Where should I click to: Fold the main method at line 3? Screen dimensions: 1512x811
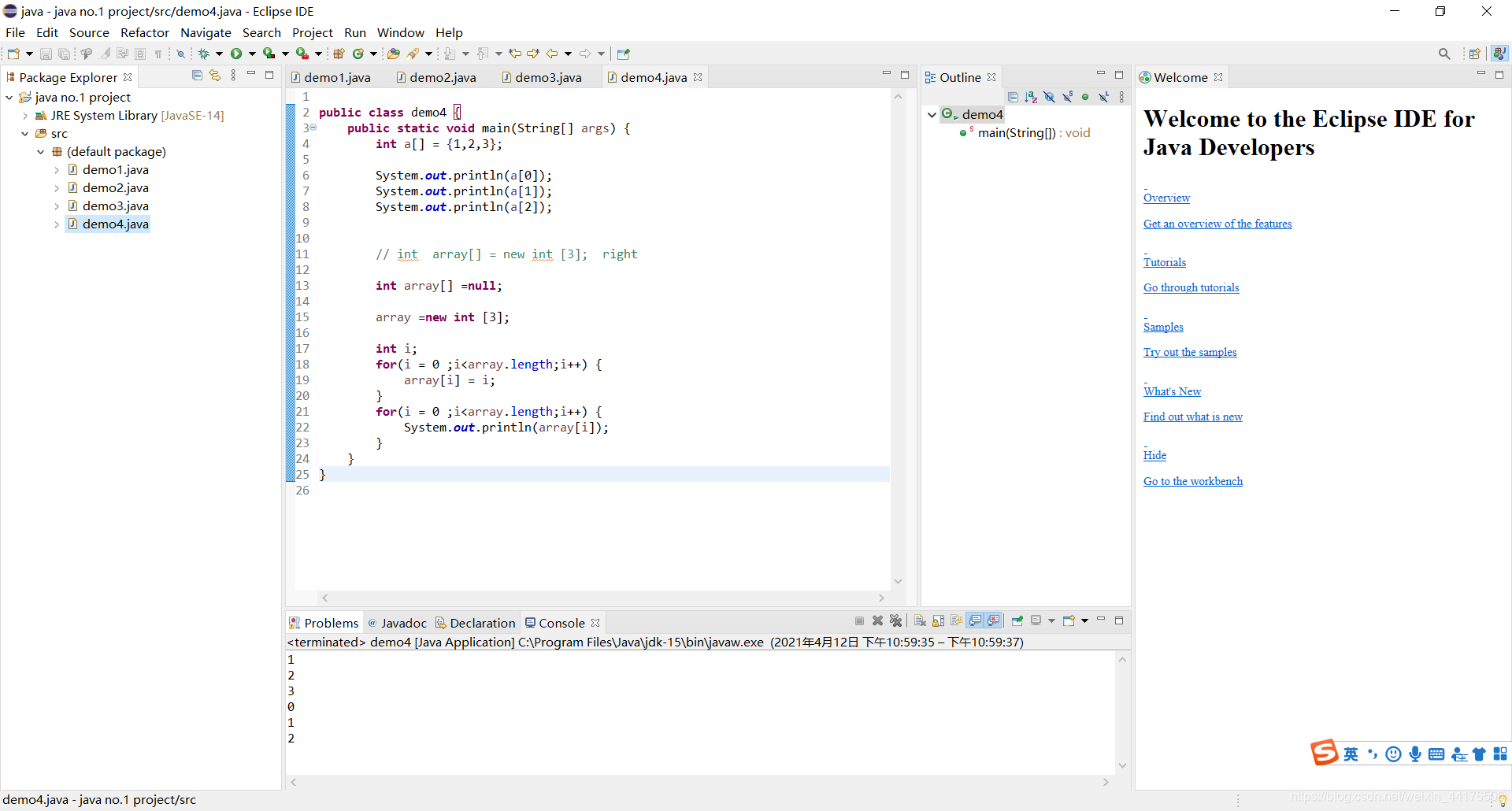point(313,128)
